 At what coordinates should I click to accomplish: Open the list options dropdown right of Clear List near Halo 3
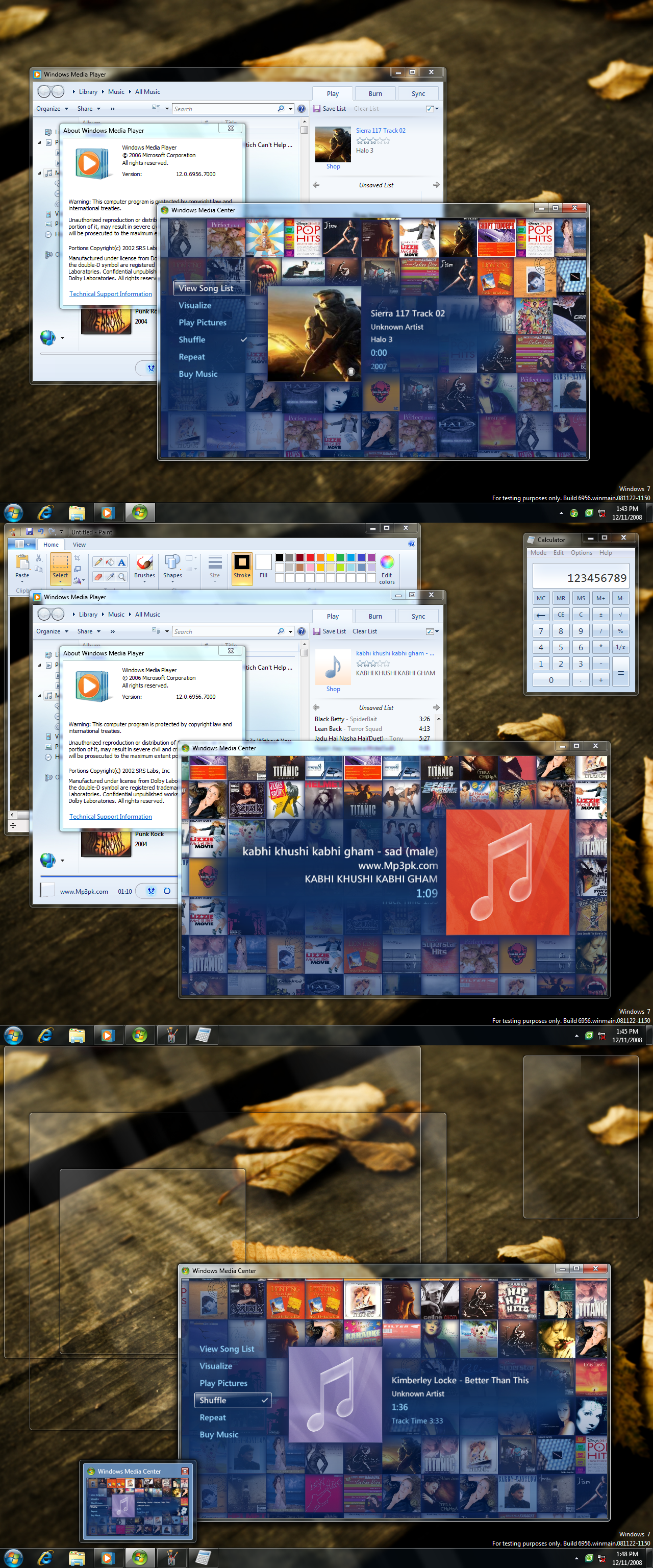point(433,109)
